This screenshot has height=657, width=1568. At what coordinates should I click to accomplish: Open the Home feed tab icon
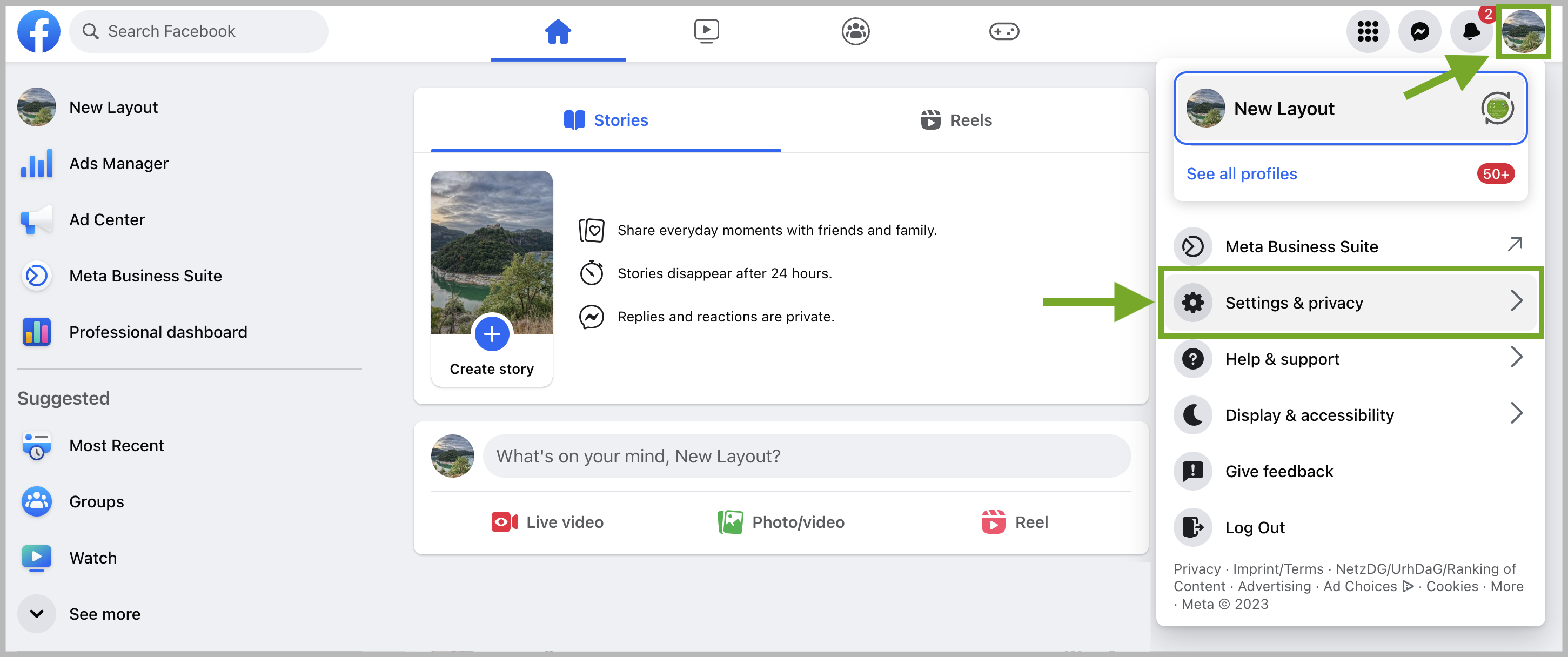coord(558,31)
